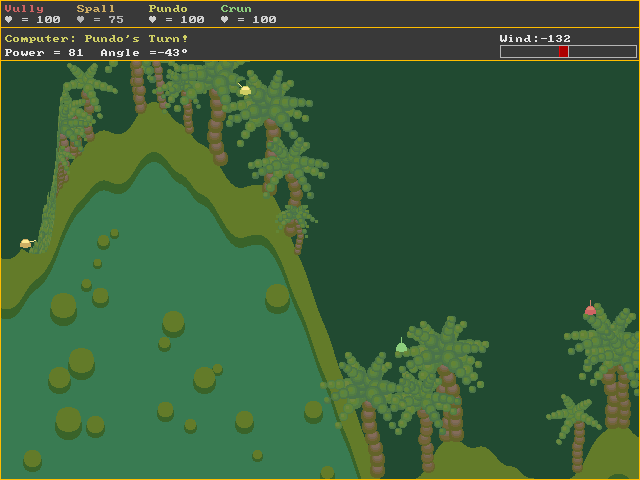The width and height of the screenshot is (640, 480).
Task: Click the Power = 81 readout
Action: [44, 53]
